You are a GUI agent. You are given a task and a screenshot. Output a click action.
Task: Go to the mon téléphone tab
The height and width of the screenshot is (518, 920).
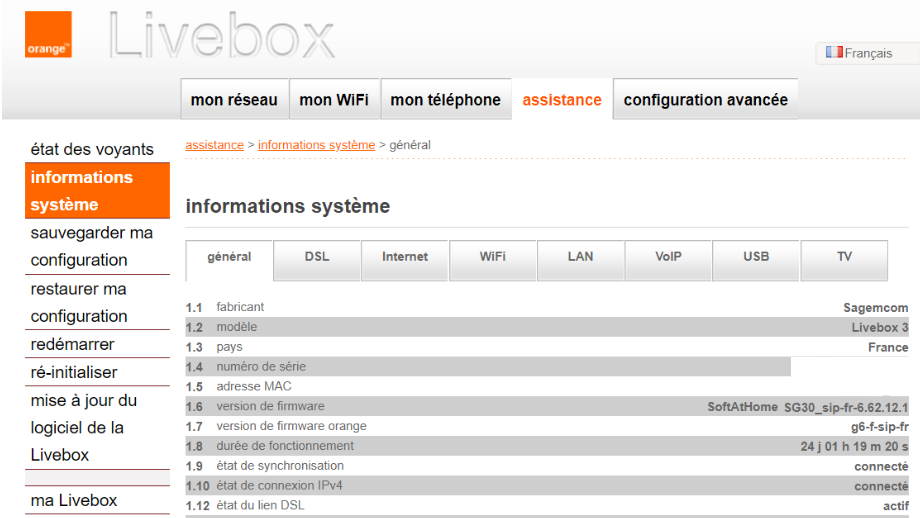[x=445, y=100]
